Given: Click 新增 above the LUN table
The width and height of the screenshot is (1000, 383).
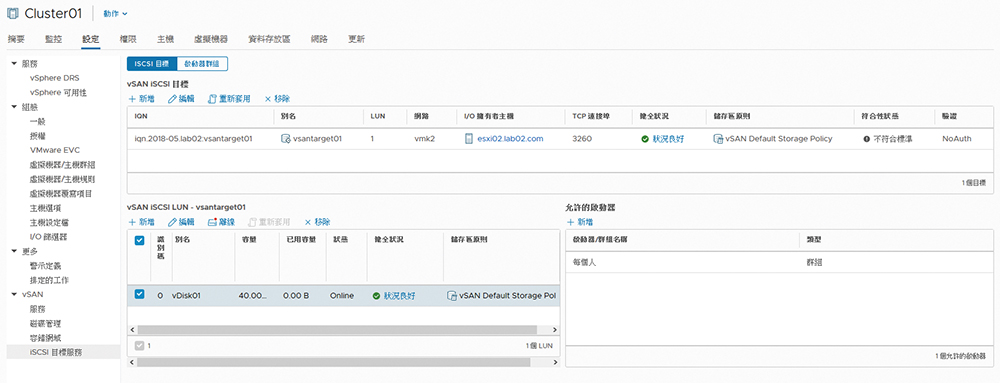Looking at the screenshot, I should [x=142, y=222].
